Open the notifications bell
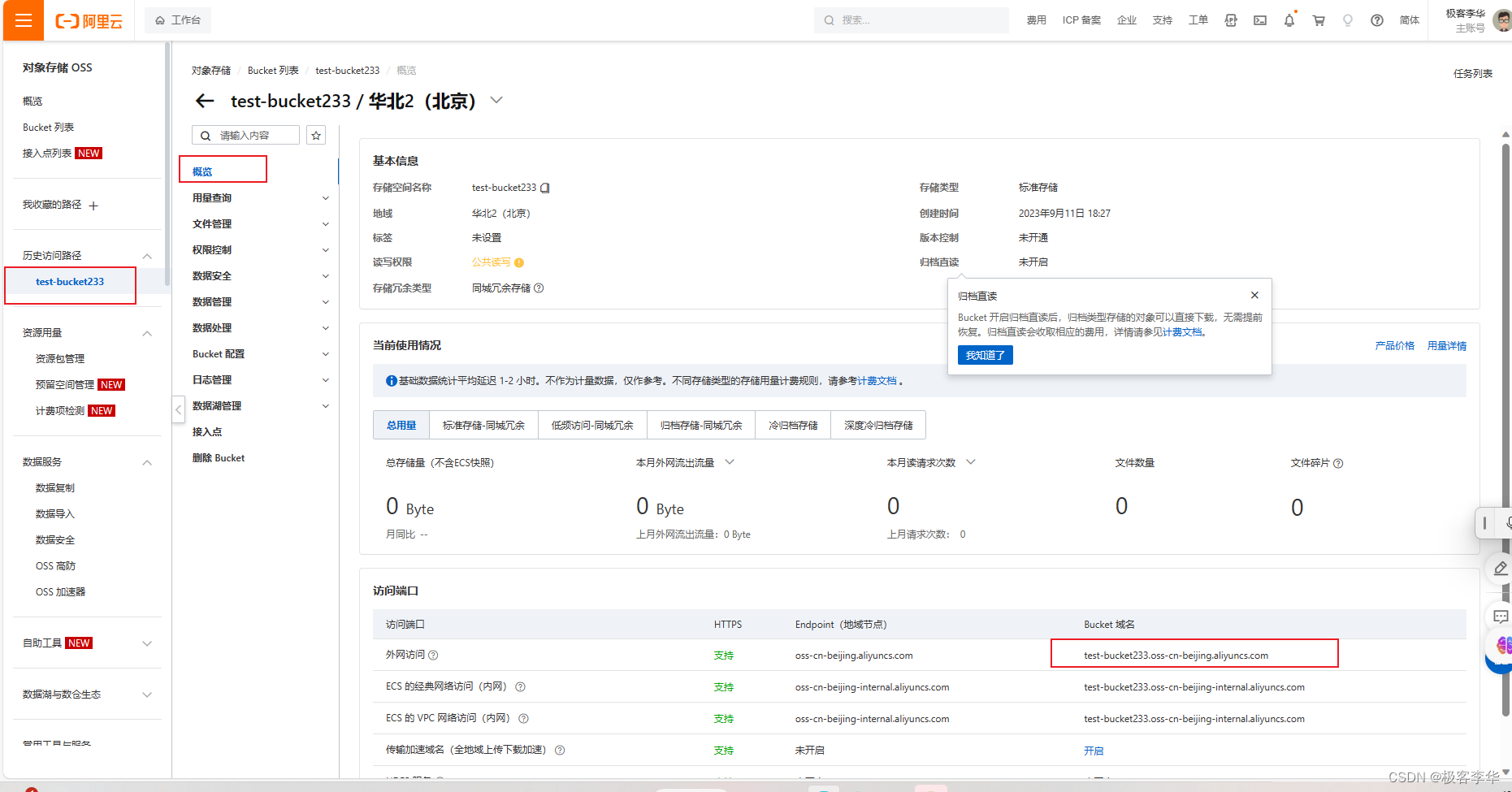The height and width of the screenshot is (792, 1512). pyautogui.click(x=1289, y=20)
